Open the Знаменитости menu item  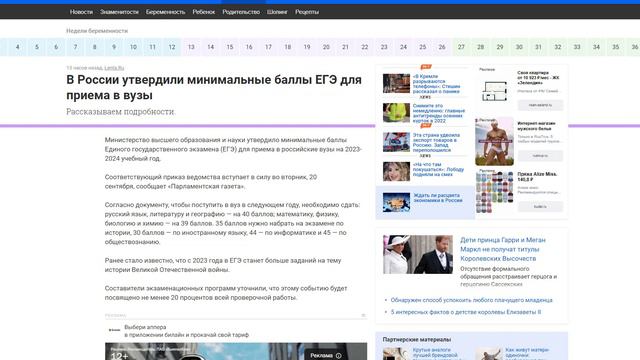click(119, 12)
